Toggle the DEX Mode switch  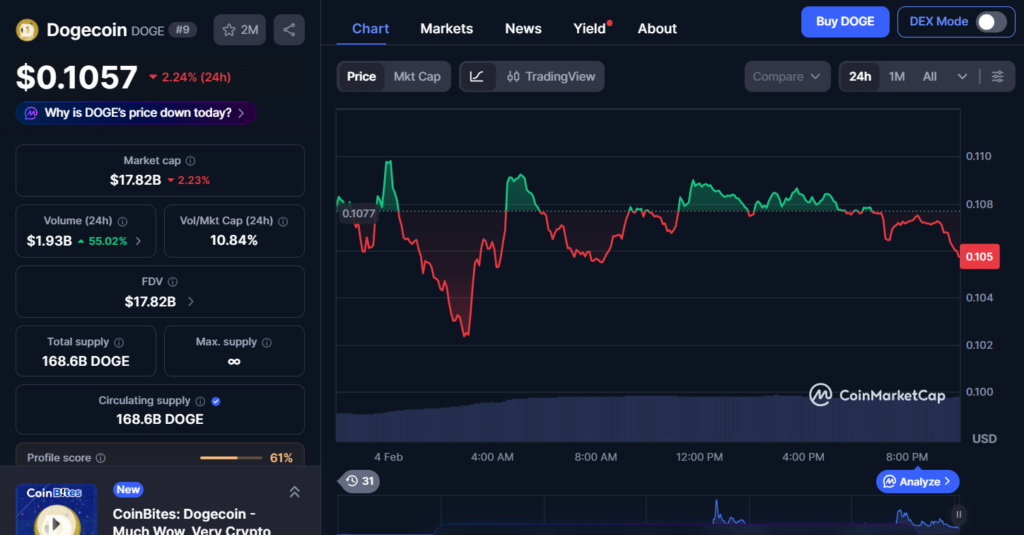tap(990, 22)
